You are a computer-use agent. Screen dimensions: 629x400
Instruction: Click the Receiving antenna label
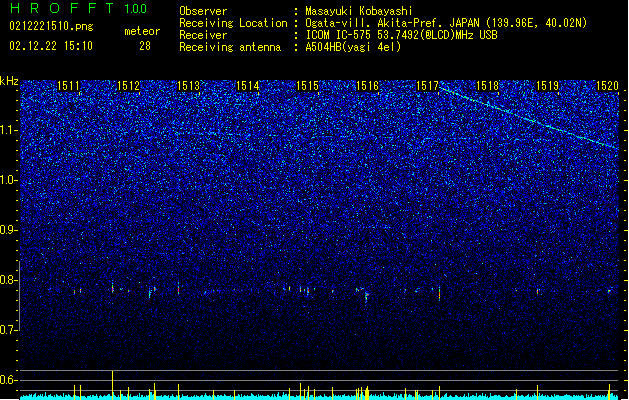coord(230,47)
